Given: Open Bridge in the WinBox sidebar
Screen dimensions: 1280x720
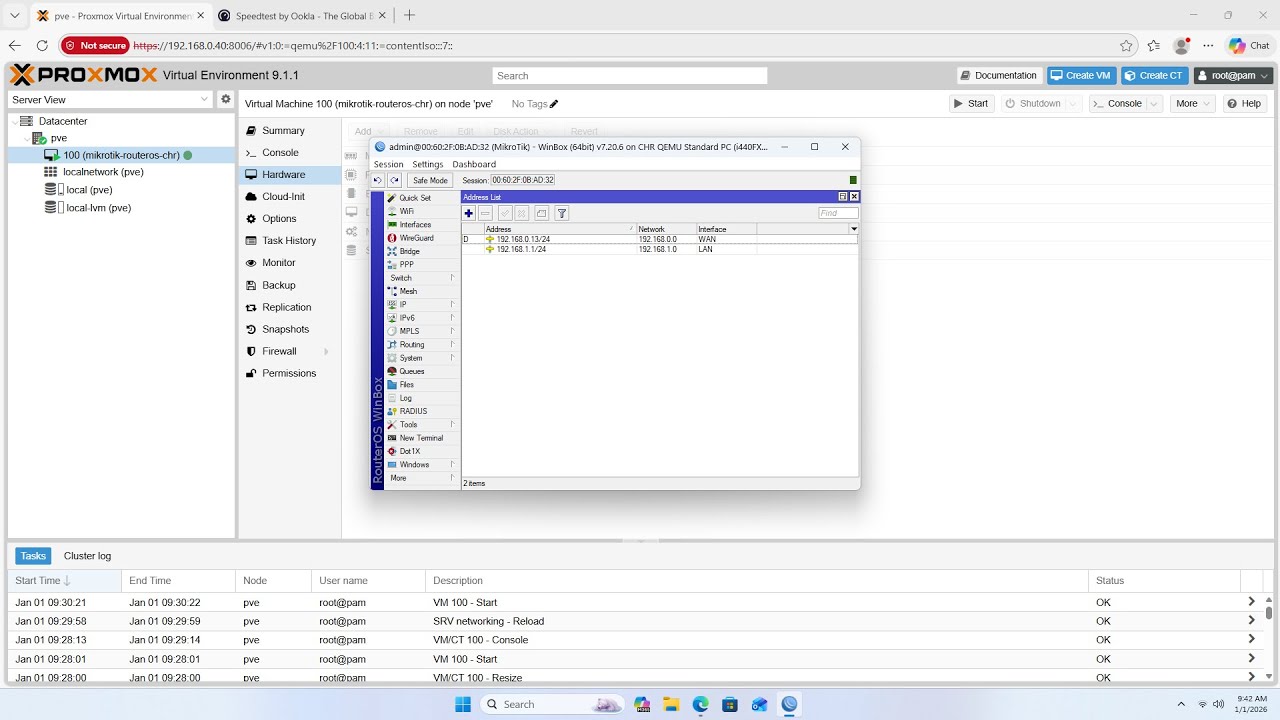Looking at the screenshot, I should [409, 251].
